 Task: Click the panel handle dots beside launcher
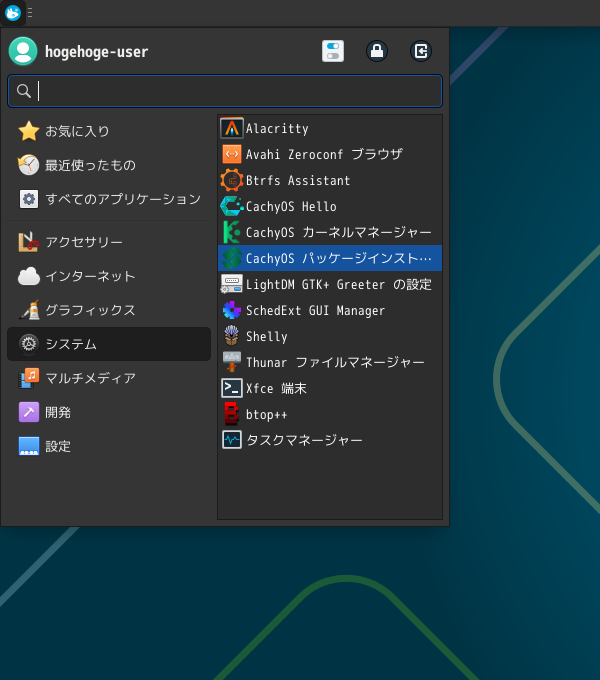coord(30,13)
